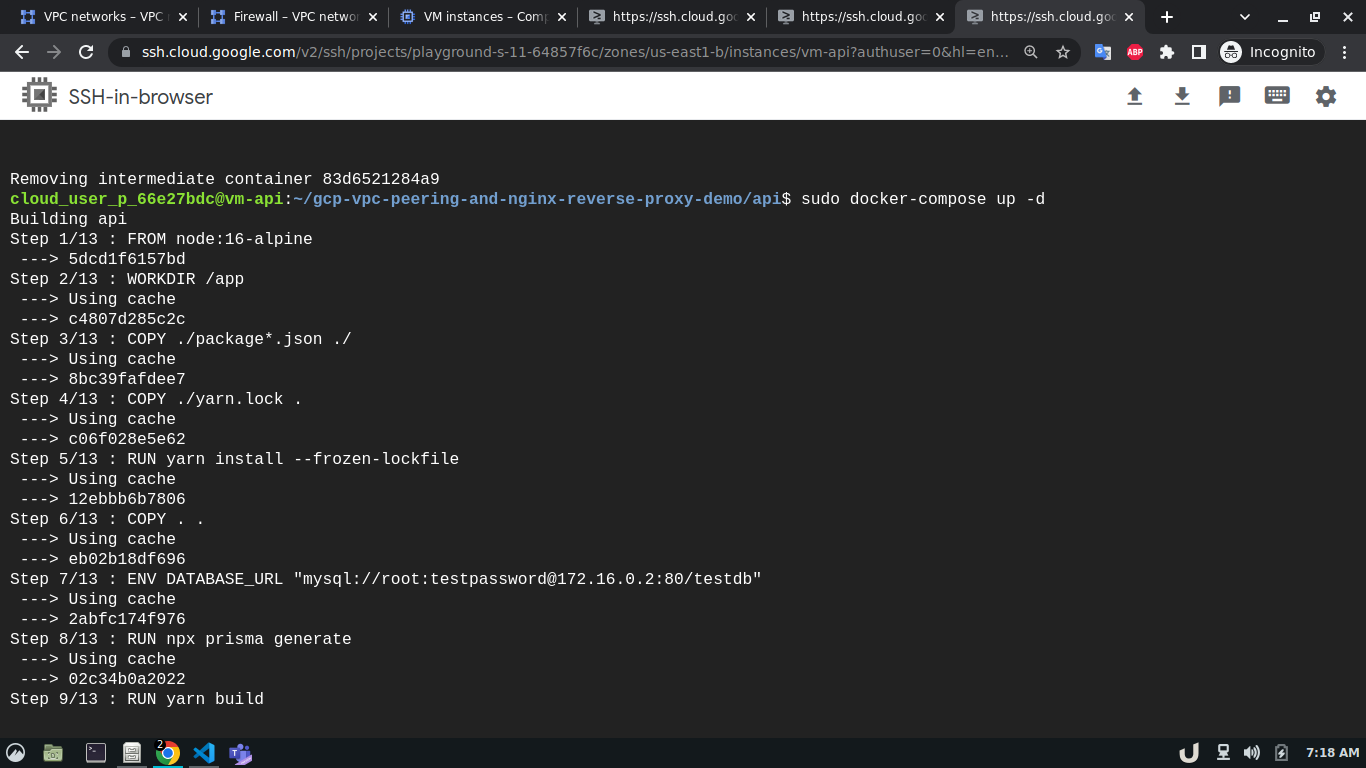Open the Adblock Plus extension
The height and width of the screenshot is (768, 1366).
tap(1135, 52)
